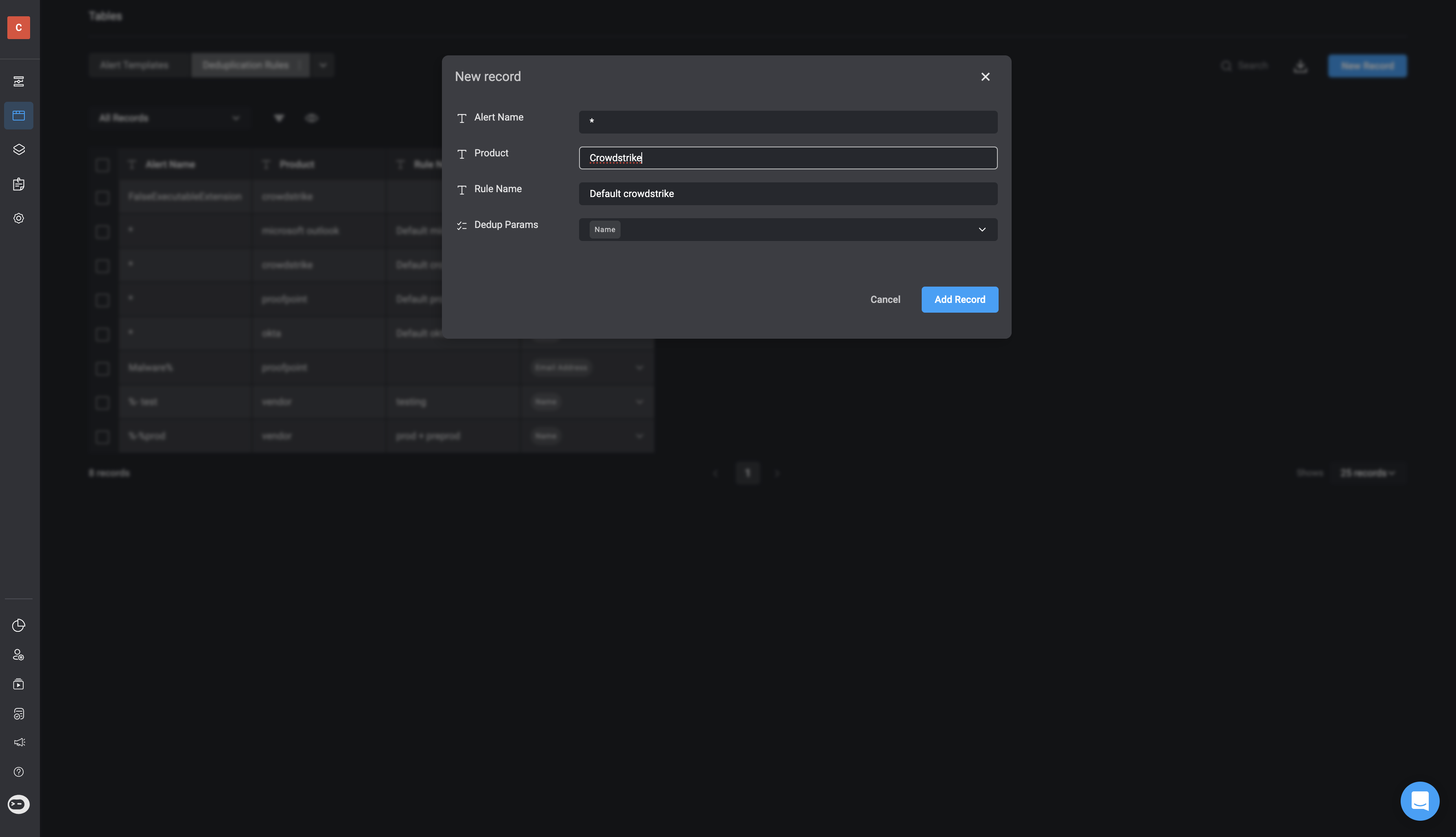Click the filter funnel icon
This screenshot has height=837, width=1456.
point(279,118)
